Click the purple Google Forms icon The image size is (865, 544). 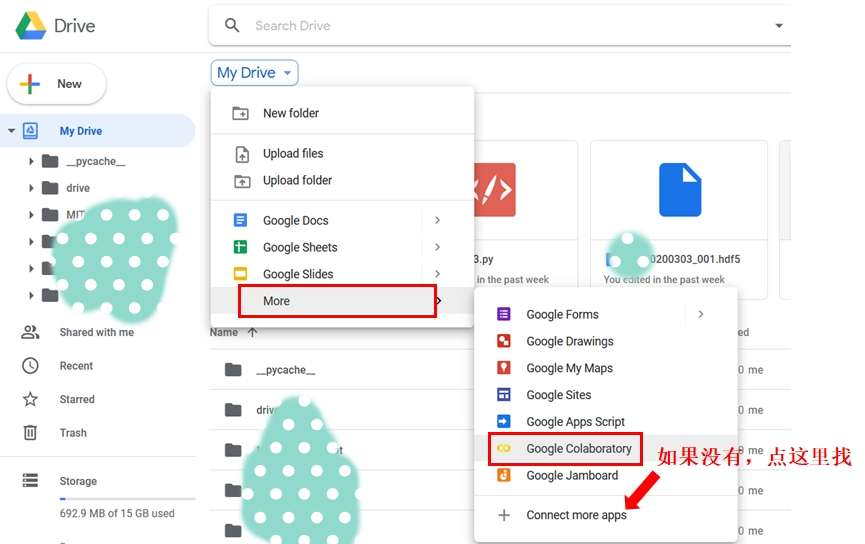click(x=504, y=314)
